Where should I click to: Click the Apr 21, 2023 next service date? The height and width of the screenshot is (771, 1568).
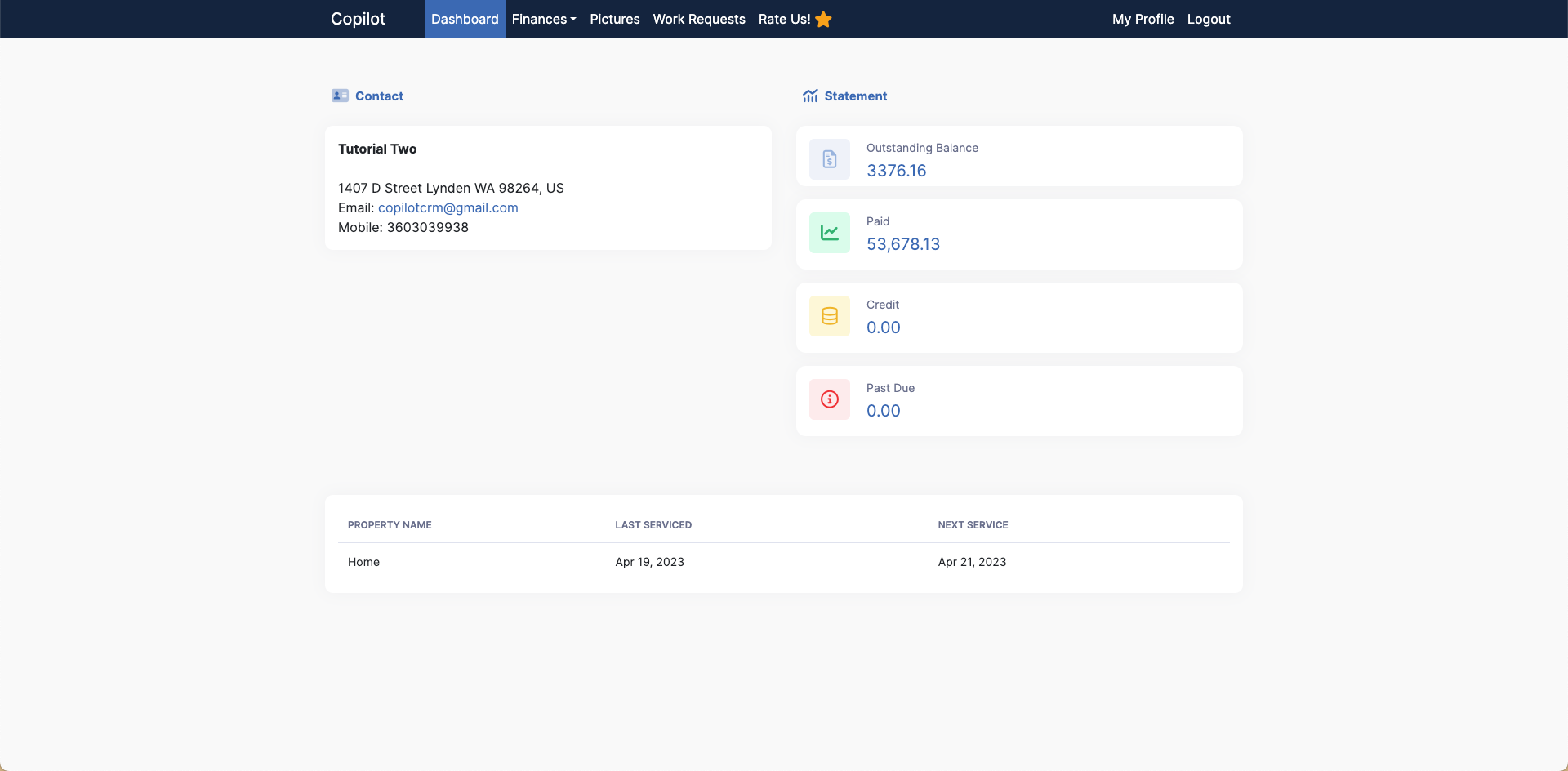coord(972,562)
